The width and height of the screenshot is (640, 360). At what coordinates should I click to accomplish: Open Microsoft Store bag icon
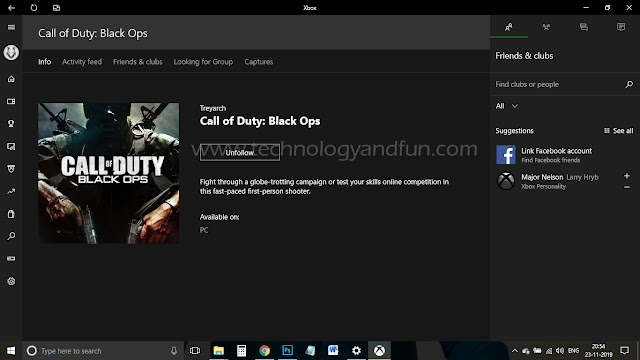coord(11,214)
